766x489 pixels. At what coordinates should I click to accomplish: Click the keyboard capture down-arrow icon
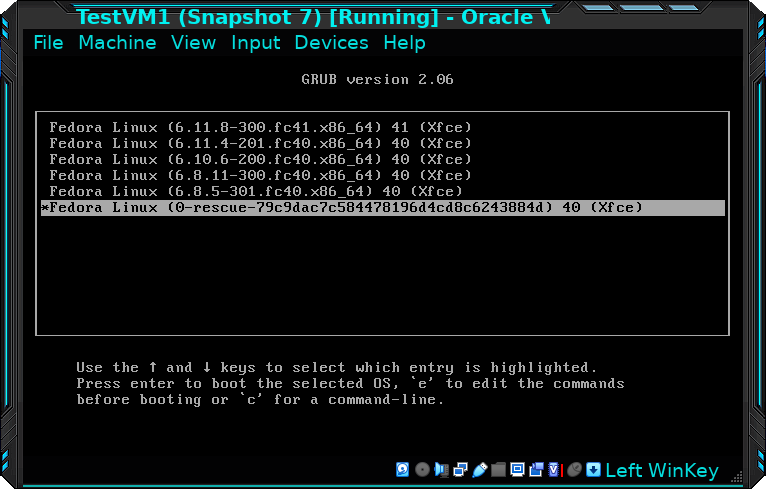pos(593,469)
